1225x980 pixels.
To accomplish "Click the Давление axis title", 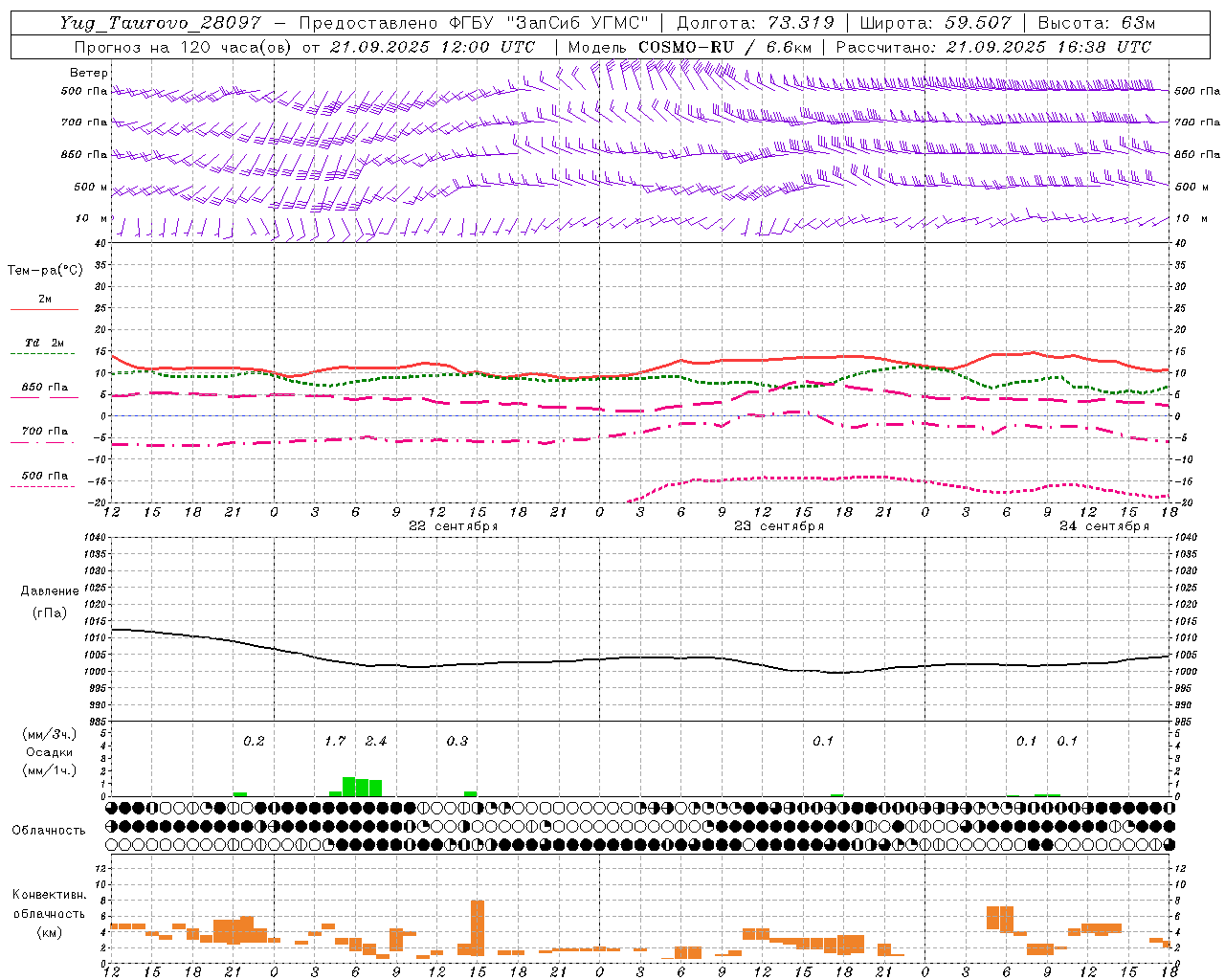I will click(50, 591).
